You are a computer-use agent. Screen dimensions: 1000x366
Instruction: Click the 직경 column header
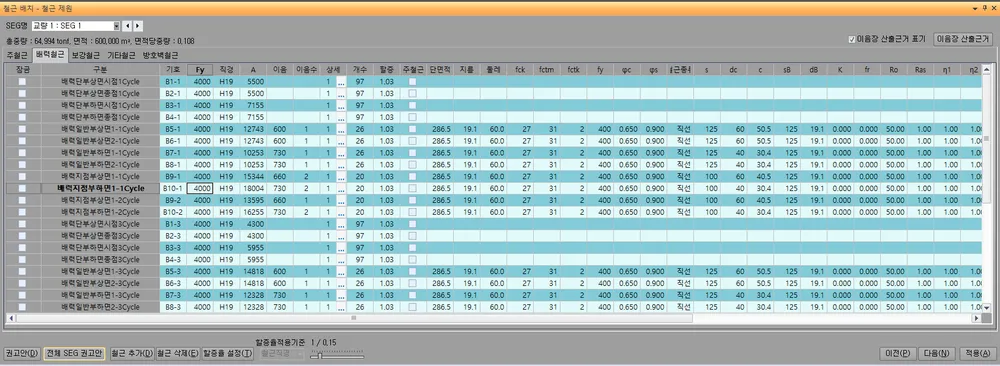click(x=226, y=70)
